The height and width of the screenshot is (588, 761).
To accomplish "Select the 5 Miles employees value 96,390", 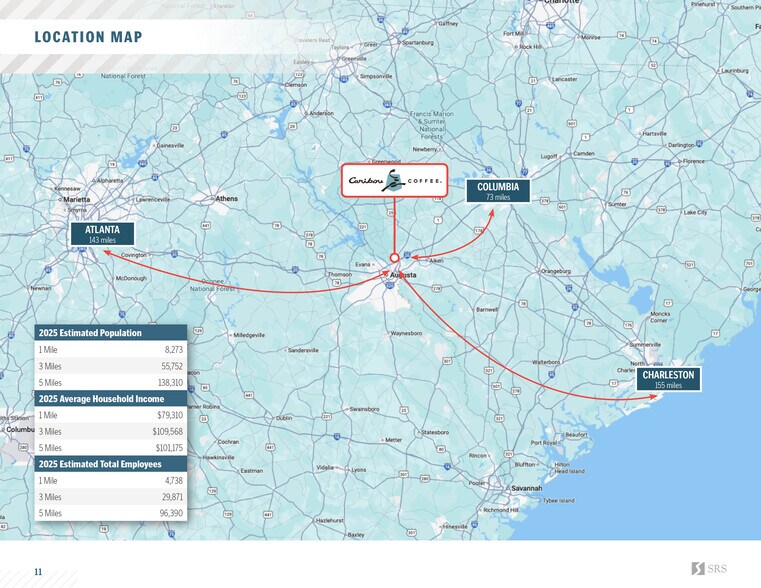I will pyautogui.click(x=170, y=514).
